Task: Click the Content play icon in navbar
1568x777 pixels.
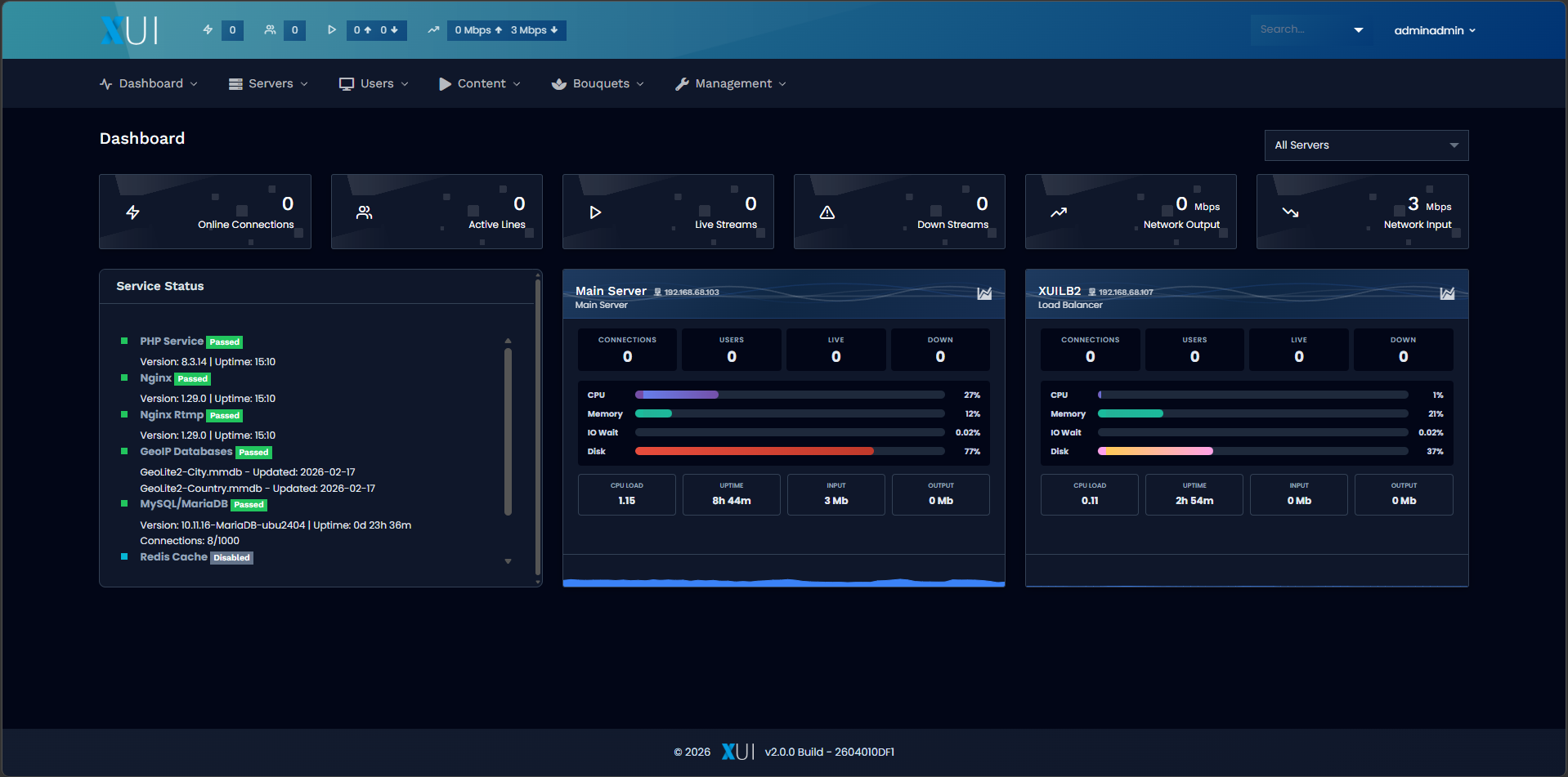Action: (x=445, y=83)
